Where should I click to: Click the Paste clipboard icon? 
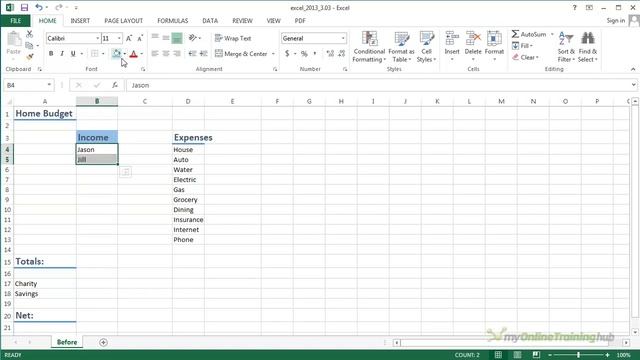coord(13,40)
